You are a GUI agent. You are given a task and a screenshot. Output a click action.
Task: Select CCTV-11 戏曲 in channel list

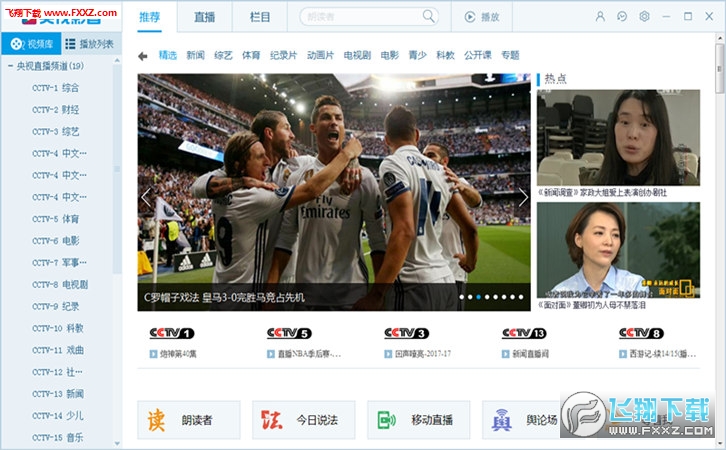[58, 350]
